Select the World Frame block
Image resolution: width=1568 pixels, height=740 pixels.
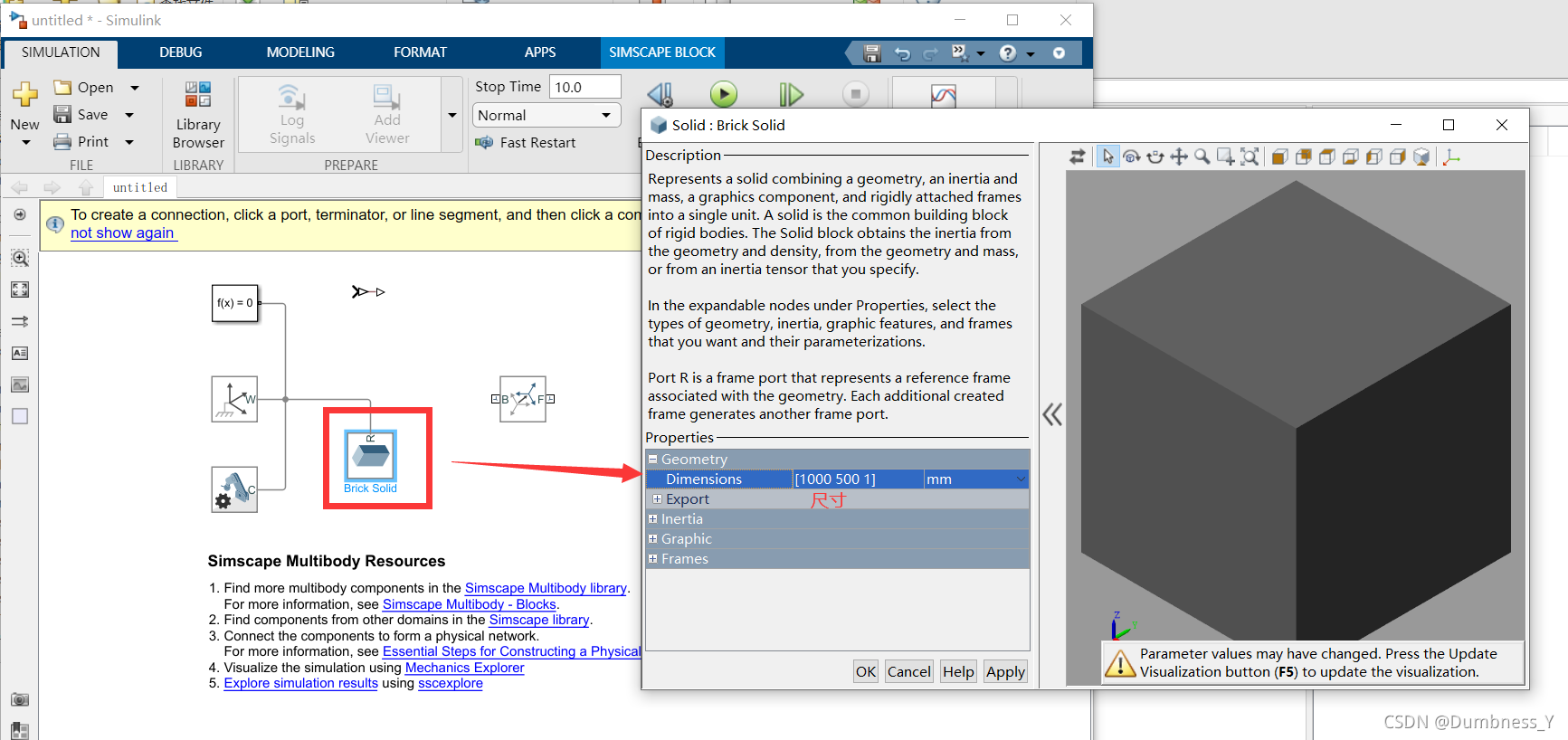234,399
